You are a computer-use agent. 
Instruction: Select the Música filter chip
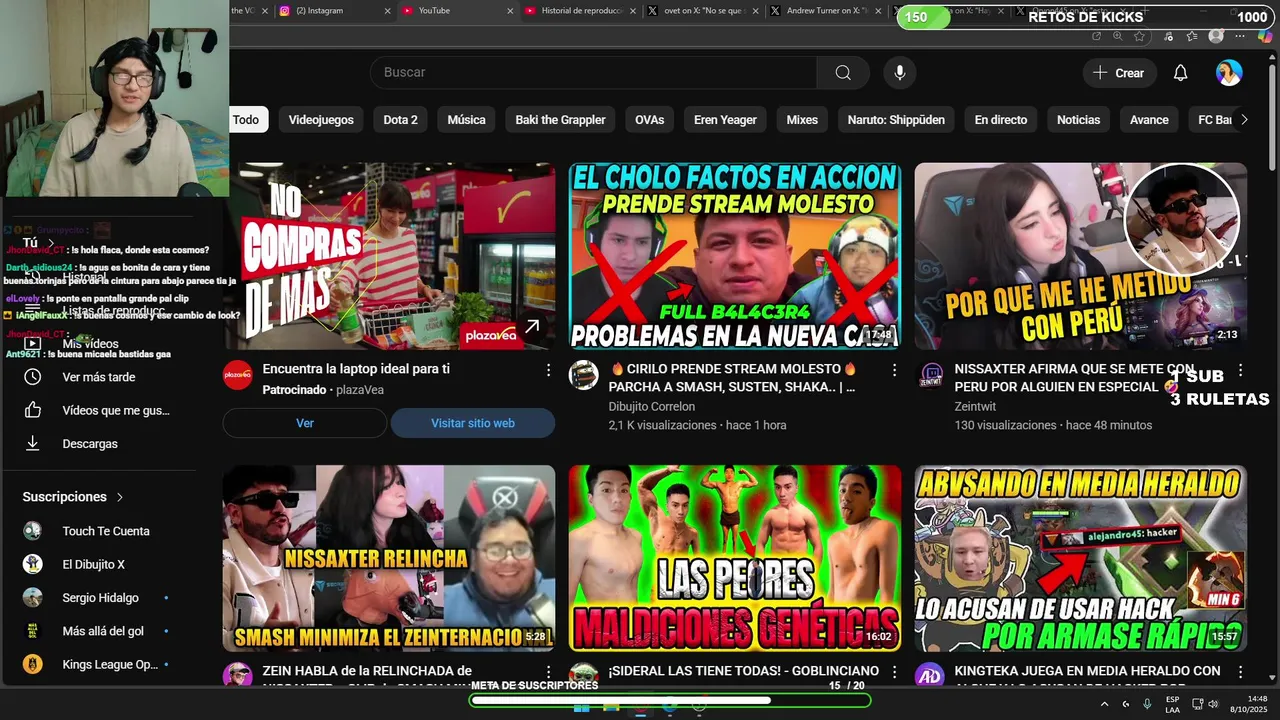[x=466, y=120]
